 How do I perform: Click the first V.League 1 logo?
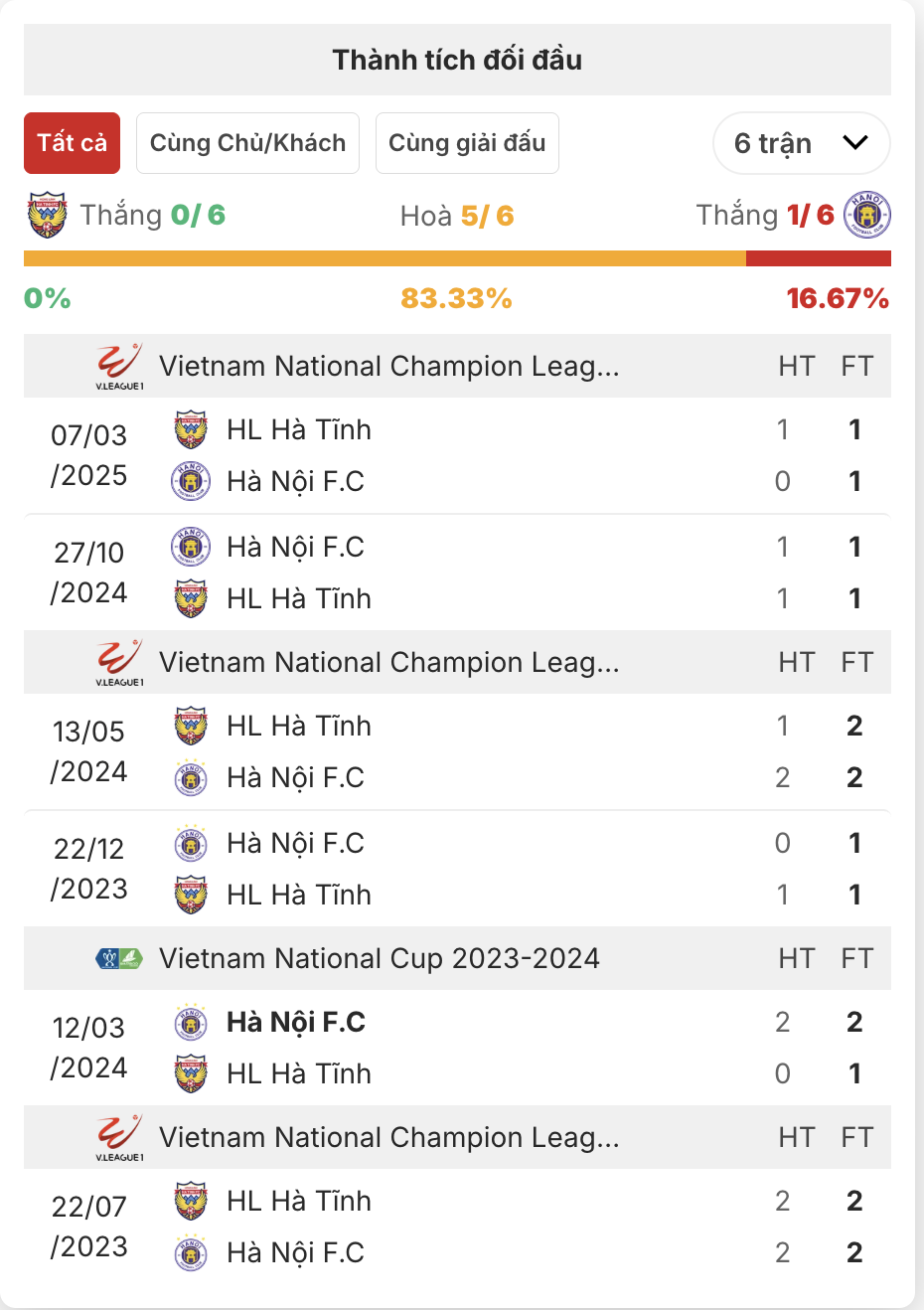click(x=119, y=366)
